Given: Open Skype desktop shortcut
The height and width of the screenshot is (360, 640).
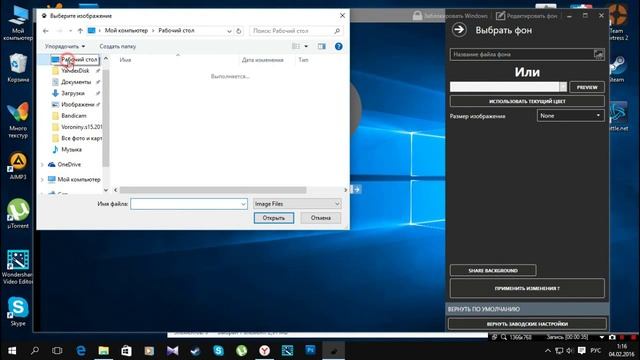Looking at the screenshot, I should (x=18, y=312).
